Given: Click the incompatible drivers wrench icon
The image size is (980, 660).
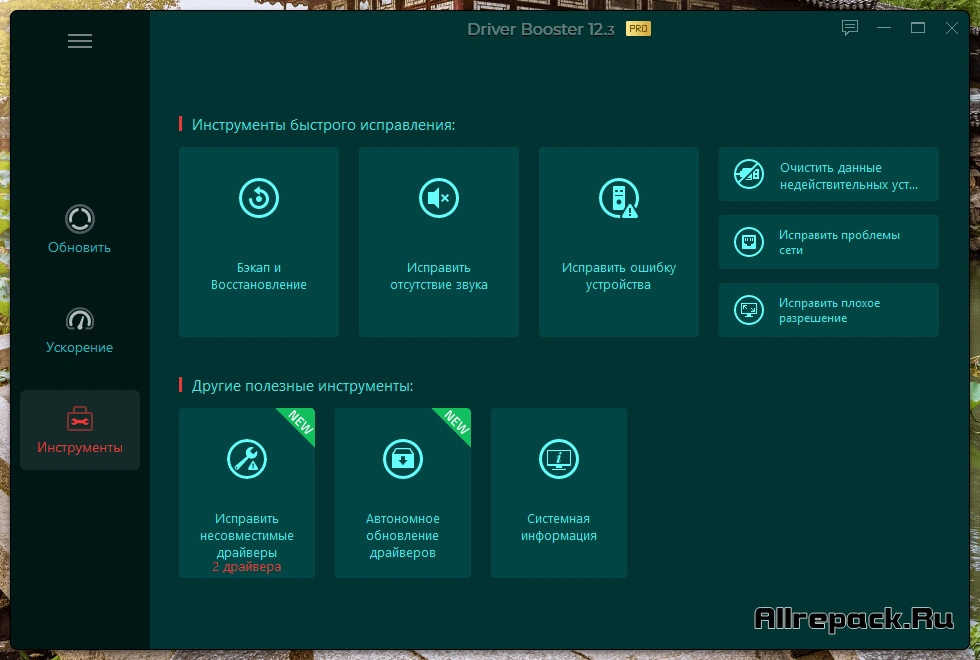Looking at the screenshot, I should click(247, 459).
